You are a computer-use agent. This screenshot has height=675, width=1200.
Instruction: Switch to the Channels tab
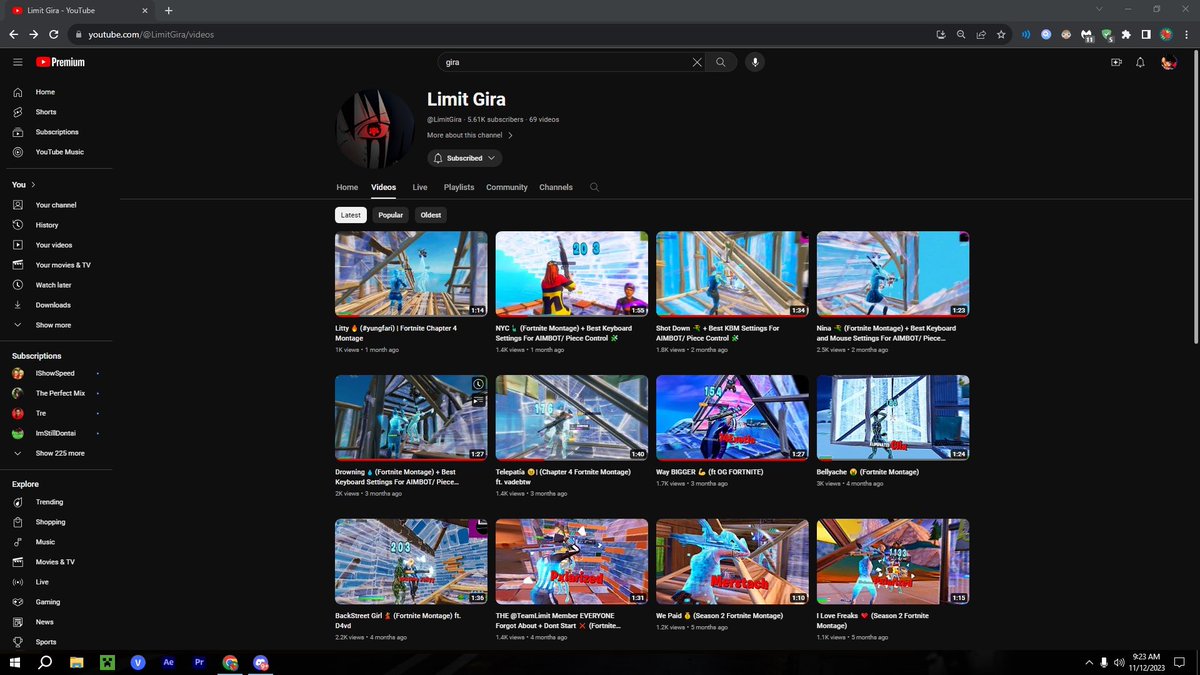556,187
